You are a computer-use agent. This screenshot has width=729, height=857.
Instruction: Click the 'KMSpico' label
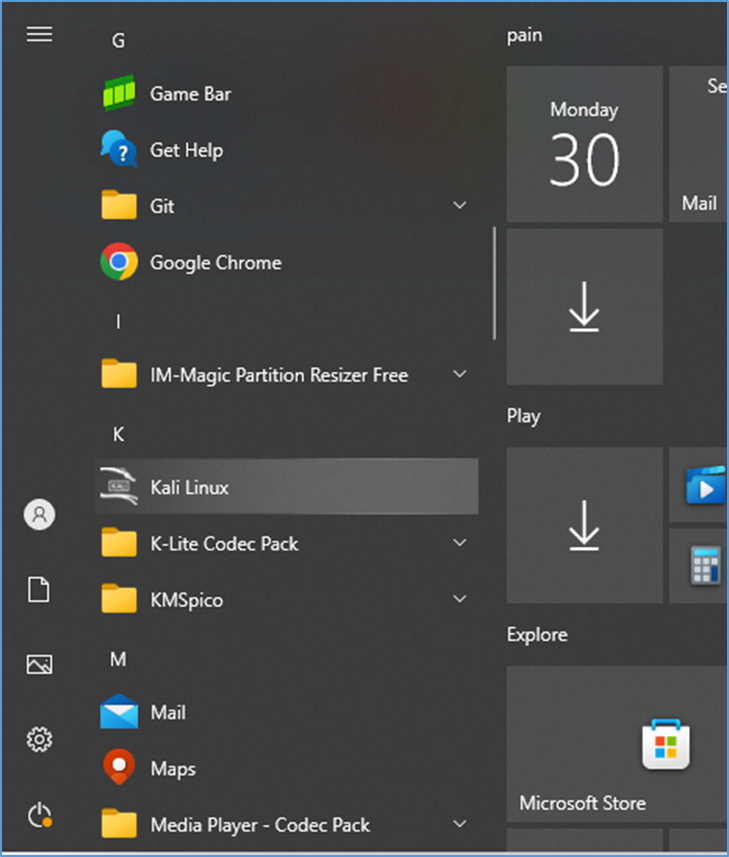186,600
